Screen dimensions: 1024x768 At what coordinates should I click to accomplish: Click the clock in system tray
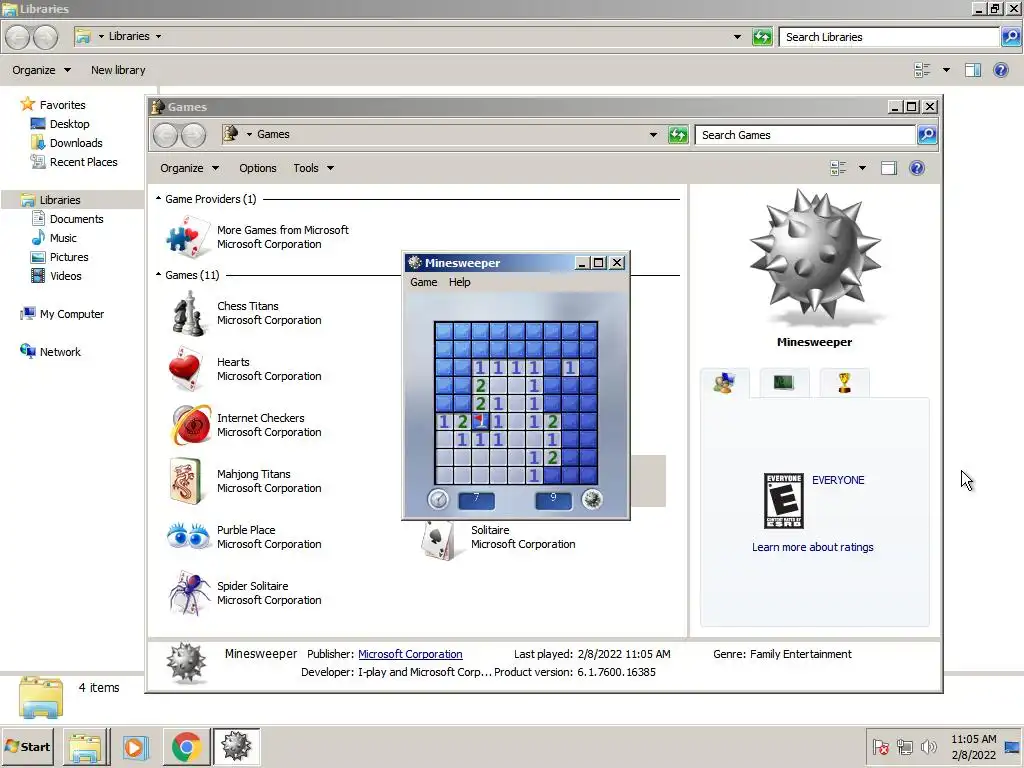pyautogui.click(x=973, y=746)
